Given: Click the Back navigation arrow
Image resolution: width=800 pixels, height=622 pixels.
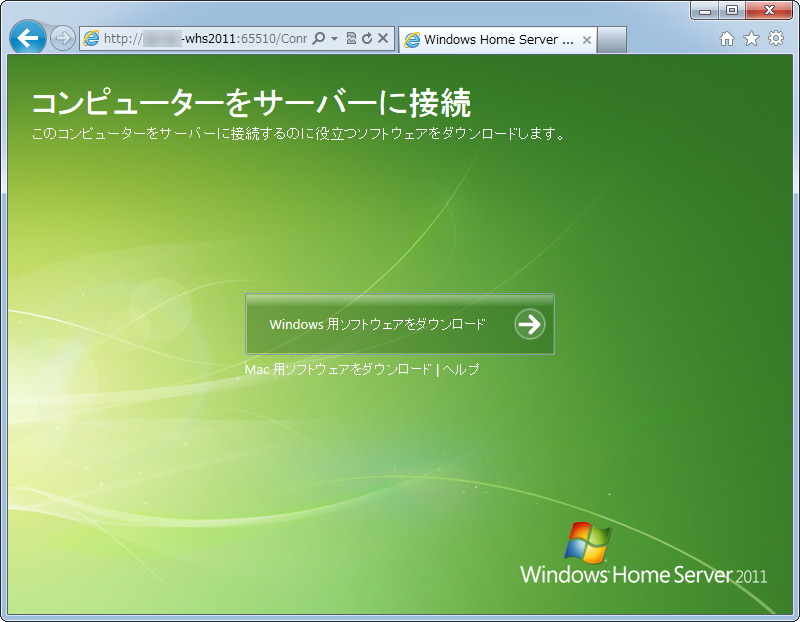Looking at the screenshot, I should pos(27,38).
